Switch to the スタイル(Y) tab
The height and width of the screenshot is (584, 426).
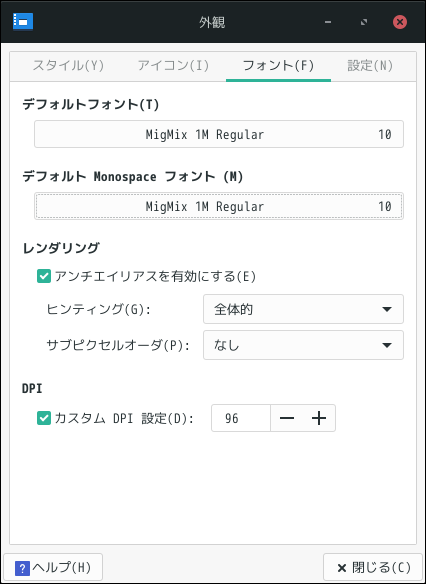pyautogui.click(x=68, y=66)
